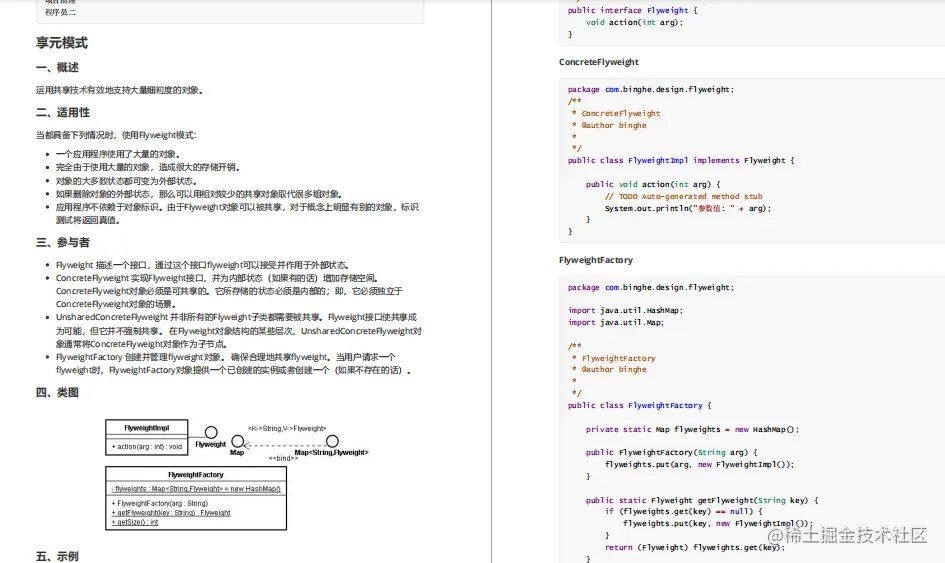Click the code line "public interface Flyweight {"
Image resolution: width=945 pixels, height=563 pixels.
coord(632,10)
